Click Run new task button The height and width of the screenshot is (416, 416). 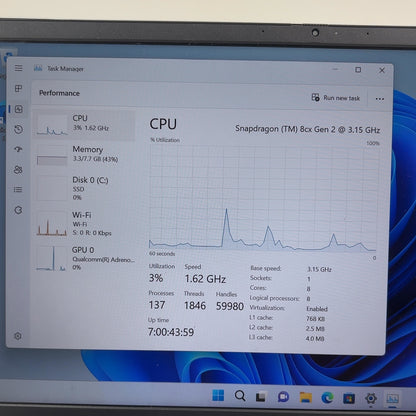[x=336, y=98]
